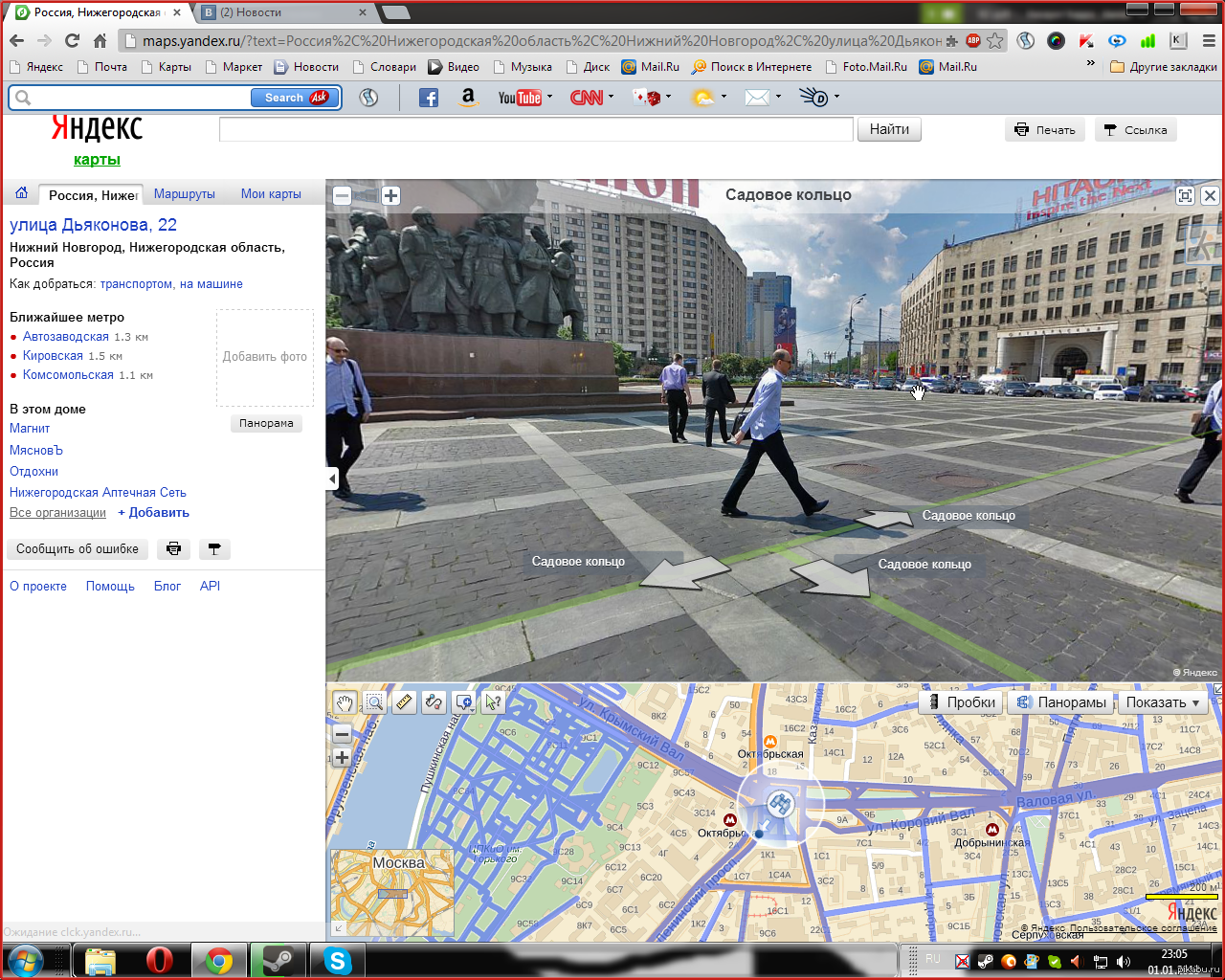Open Комсомольская metro station link
Viewport: 1225px width, 980px height.
point(68,375)
